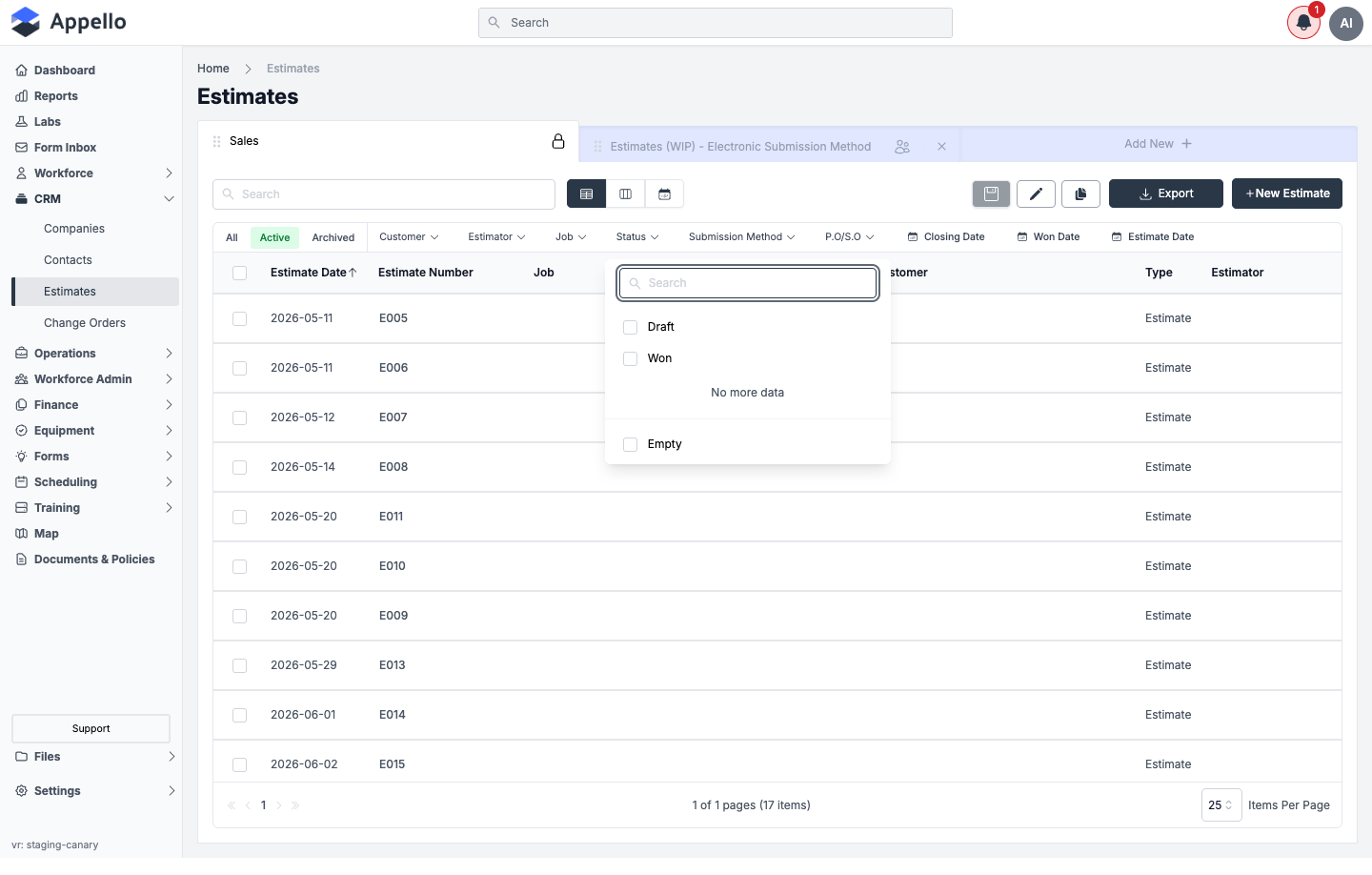
Task: Close the Estimates (WIP) tab
Action: click(941, 147)
